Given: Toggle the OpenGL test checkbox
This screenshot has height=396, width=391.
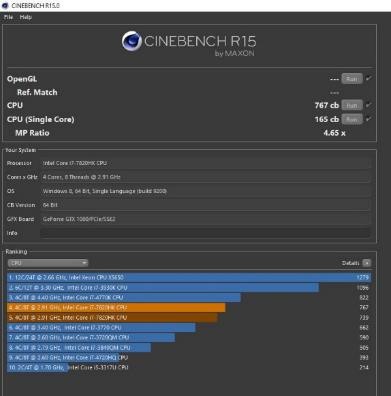Looking at the screenshot, I should pos(369,79).
